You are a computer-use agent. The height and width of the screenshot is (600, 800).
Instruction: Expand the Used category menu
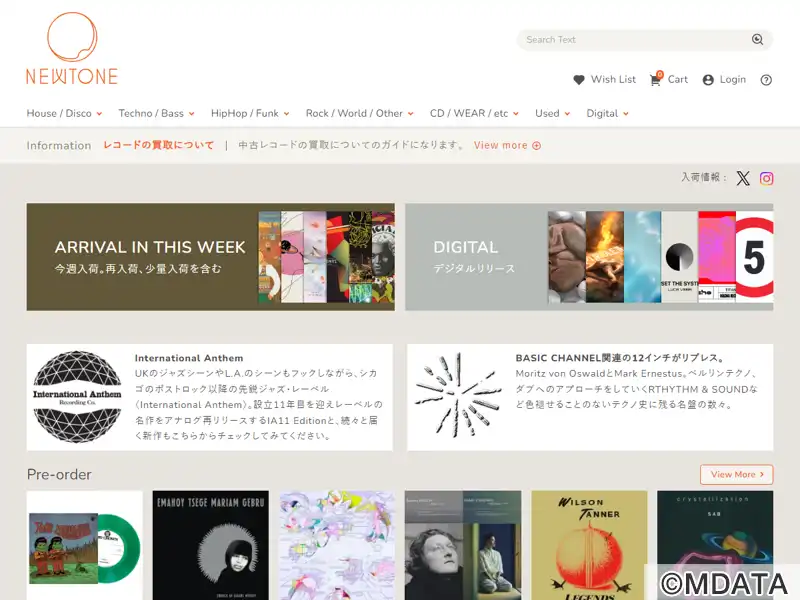point(553,113)
